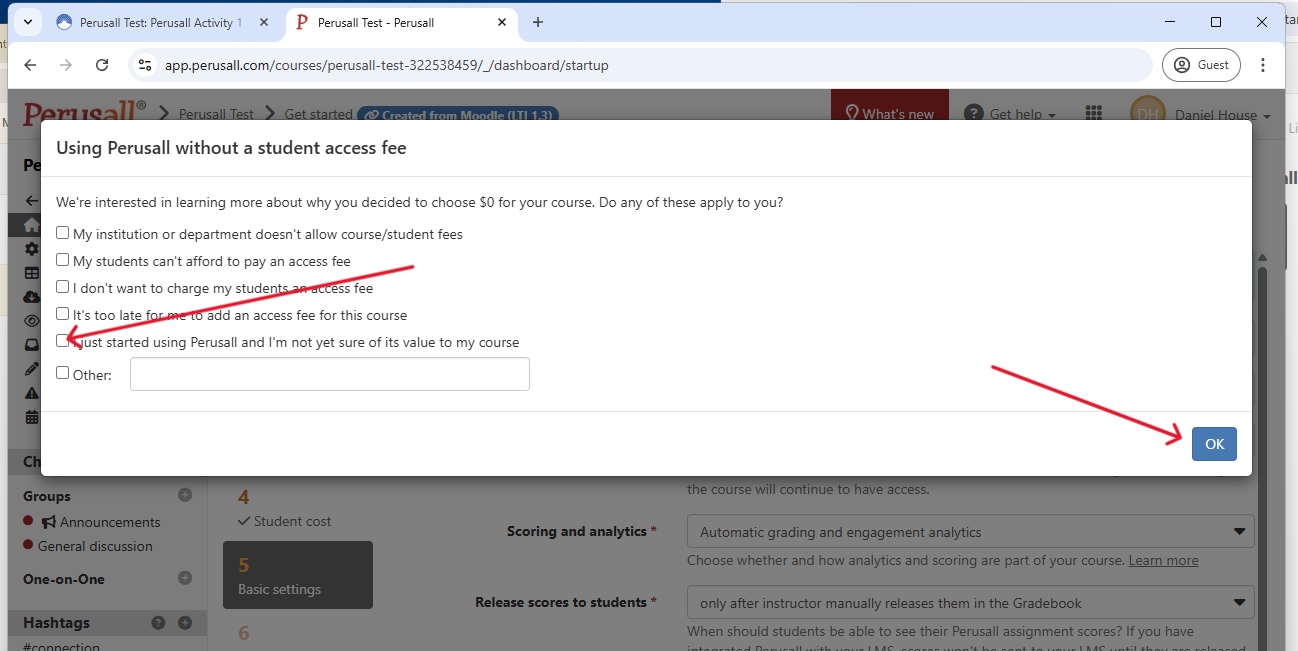
Task: Click the Other reason text field
Action: tap(329, 375)
